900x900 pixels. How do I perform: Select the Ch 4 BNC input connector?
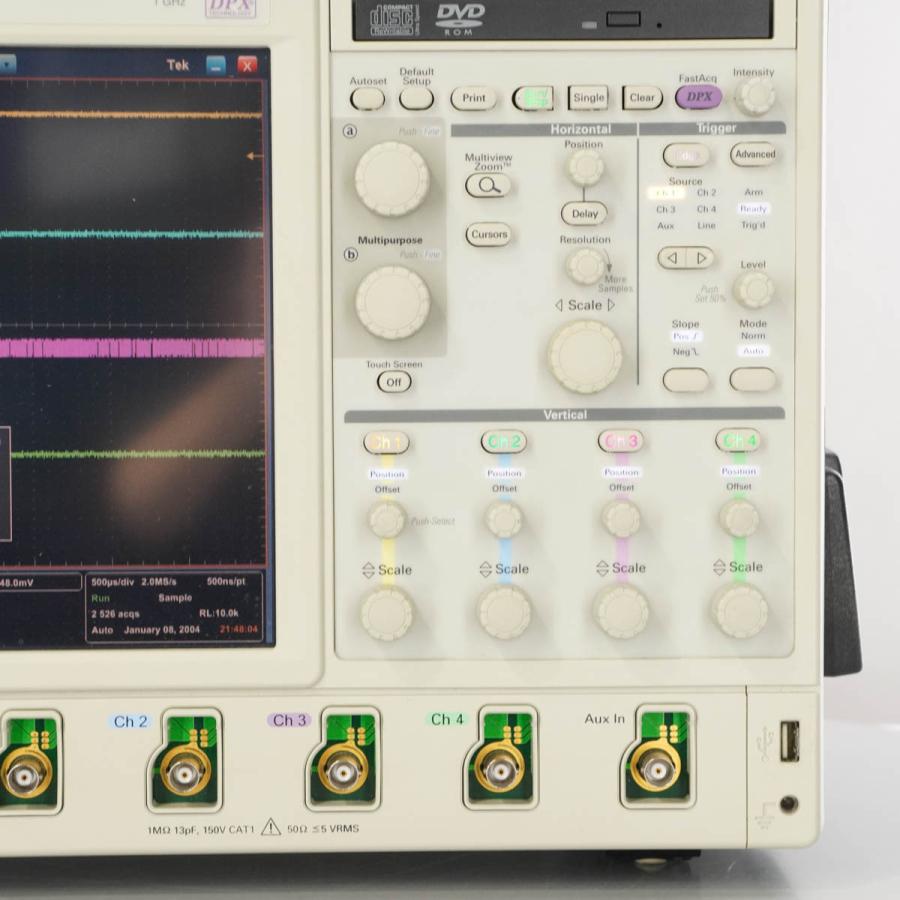[x=501, y=769]
